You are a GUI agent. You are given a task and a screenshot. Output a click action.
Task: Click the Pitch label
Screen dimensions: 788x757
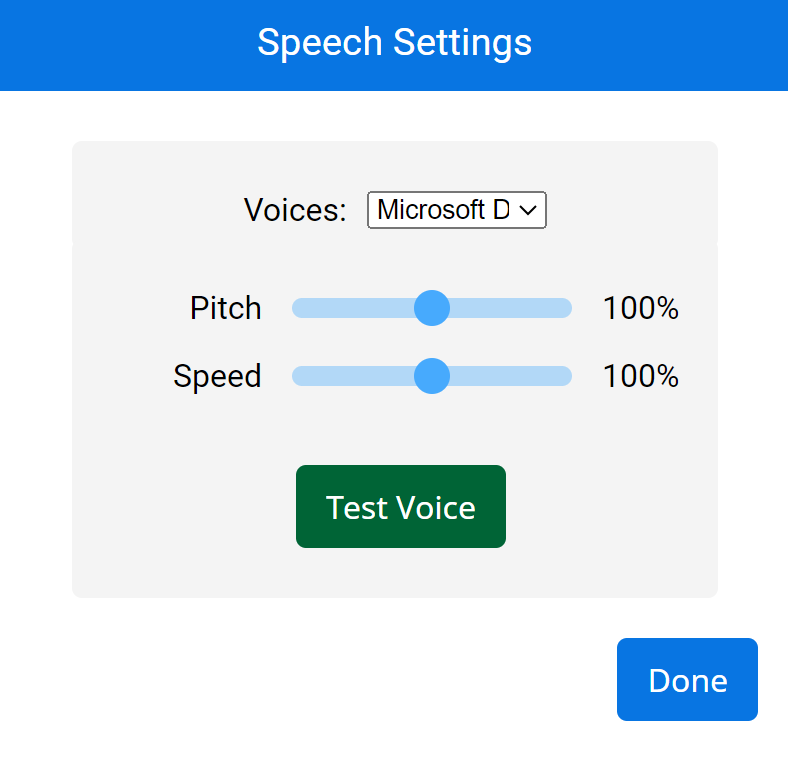point(226,308)
